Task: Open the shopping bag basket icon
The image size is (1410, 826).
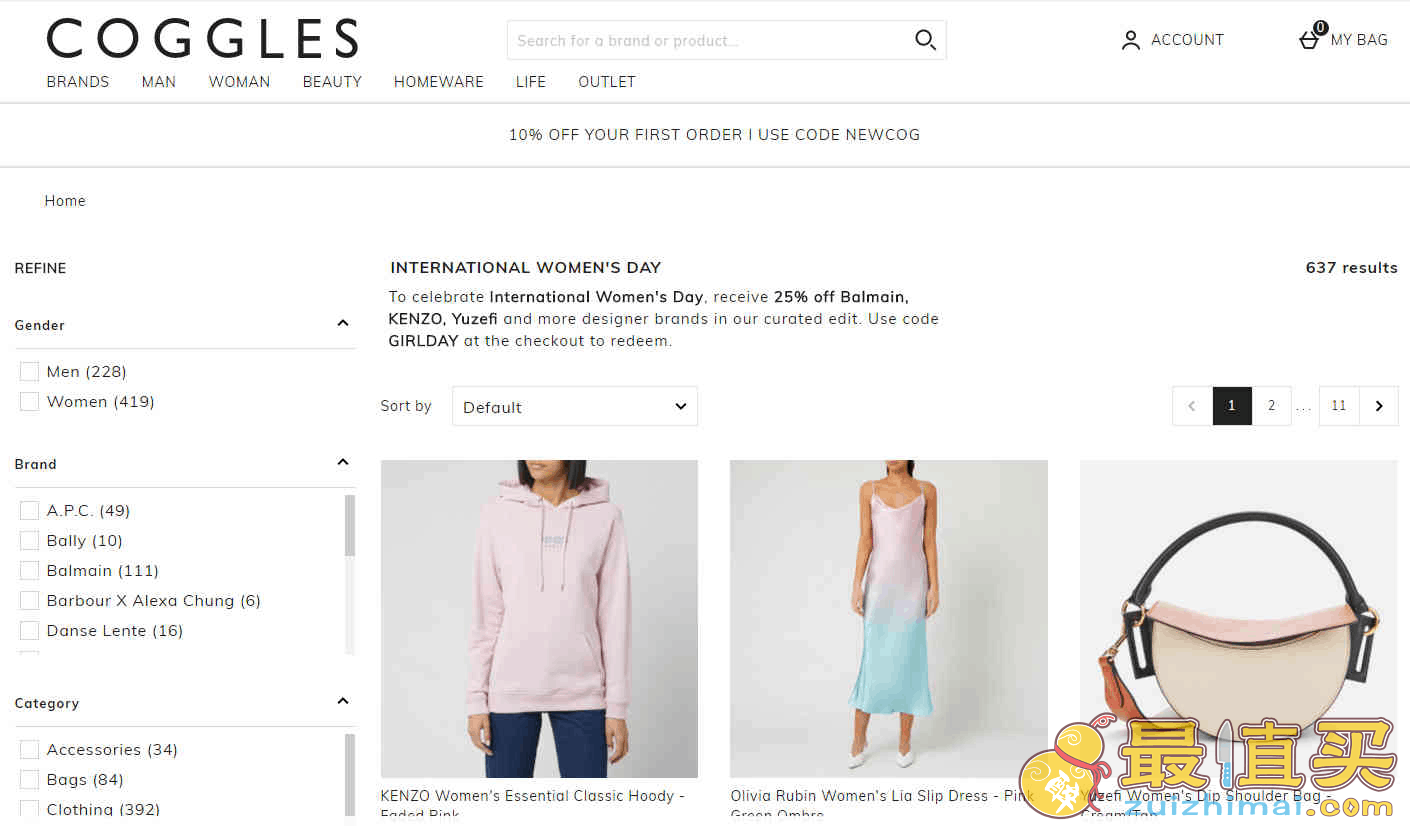Action: point(1310,38)
